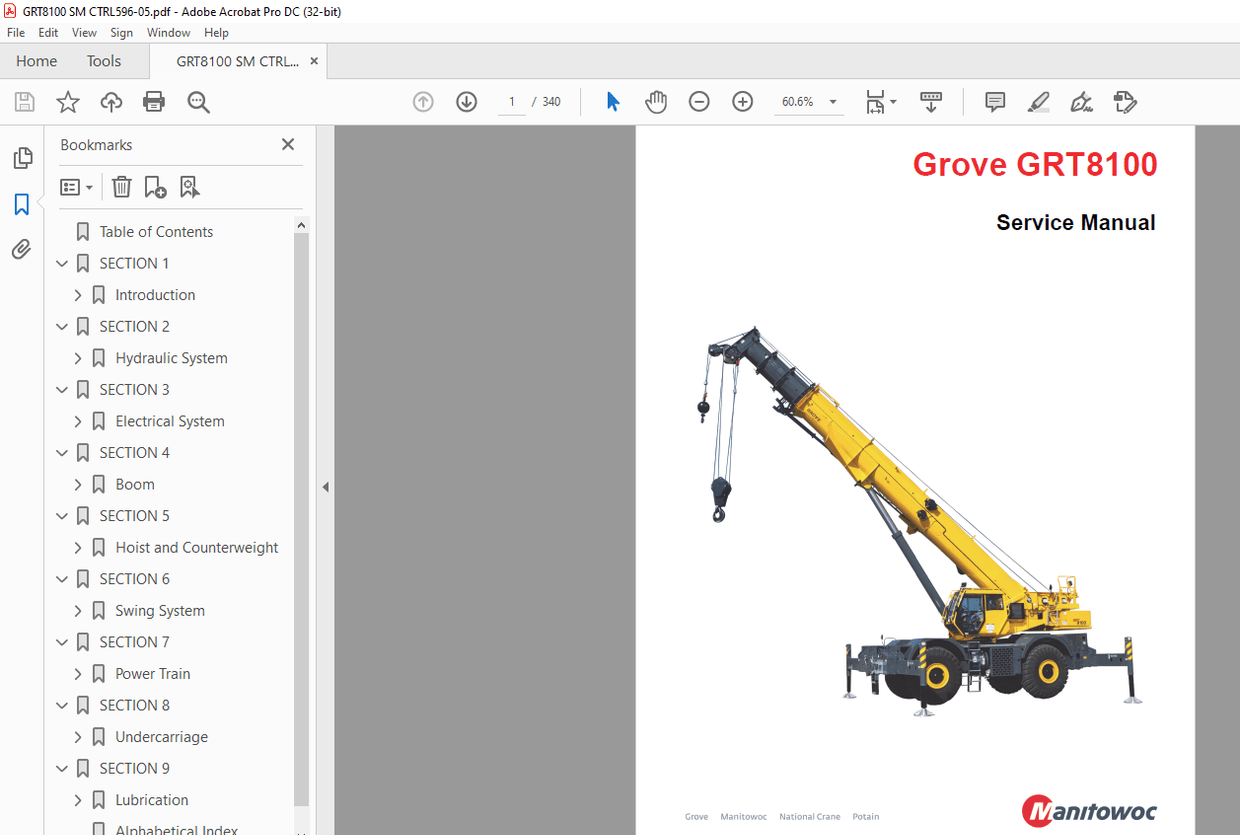Add new bookmark icon
This screenshot has height=835, width=1240.
pyautogui.click(x=155, y=187)
